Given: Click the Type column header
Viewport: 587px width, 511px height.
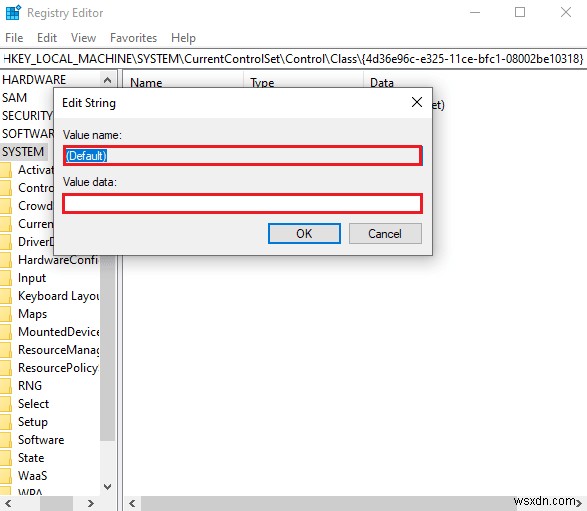Looking at the screenshot, I should tap(262, 82).
